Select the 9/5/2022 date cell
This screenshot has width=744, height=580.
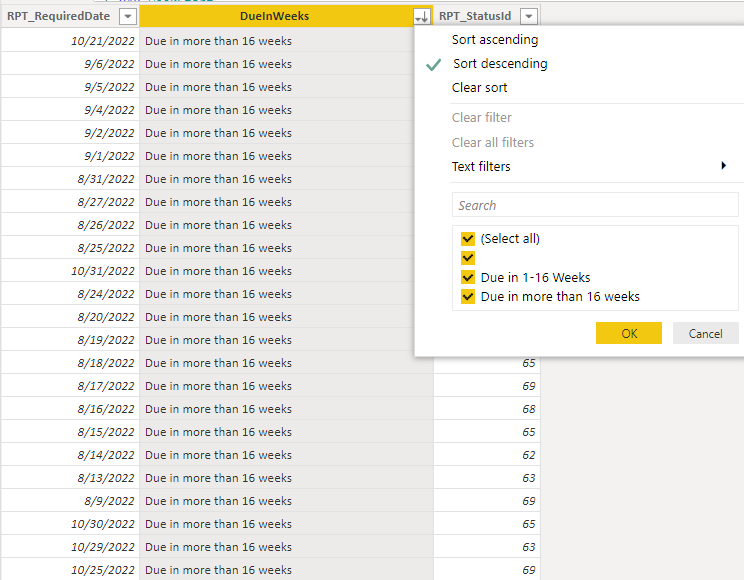pos(70,87)
